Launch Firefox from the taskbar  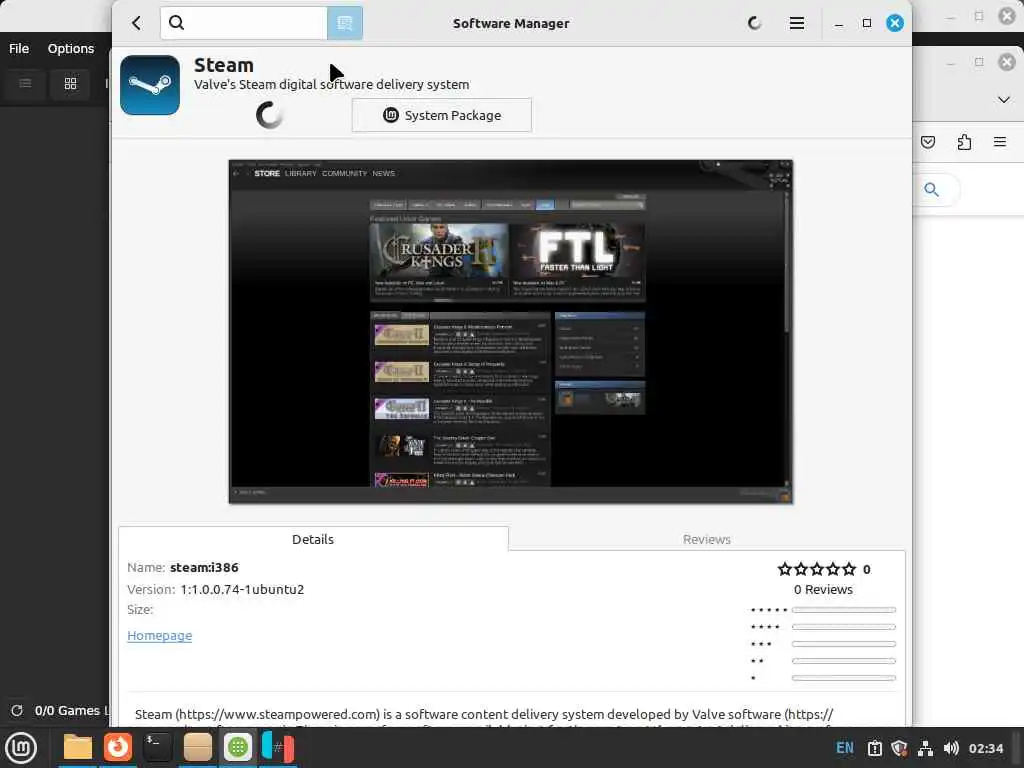[118, 747]
